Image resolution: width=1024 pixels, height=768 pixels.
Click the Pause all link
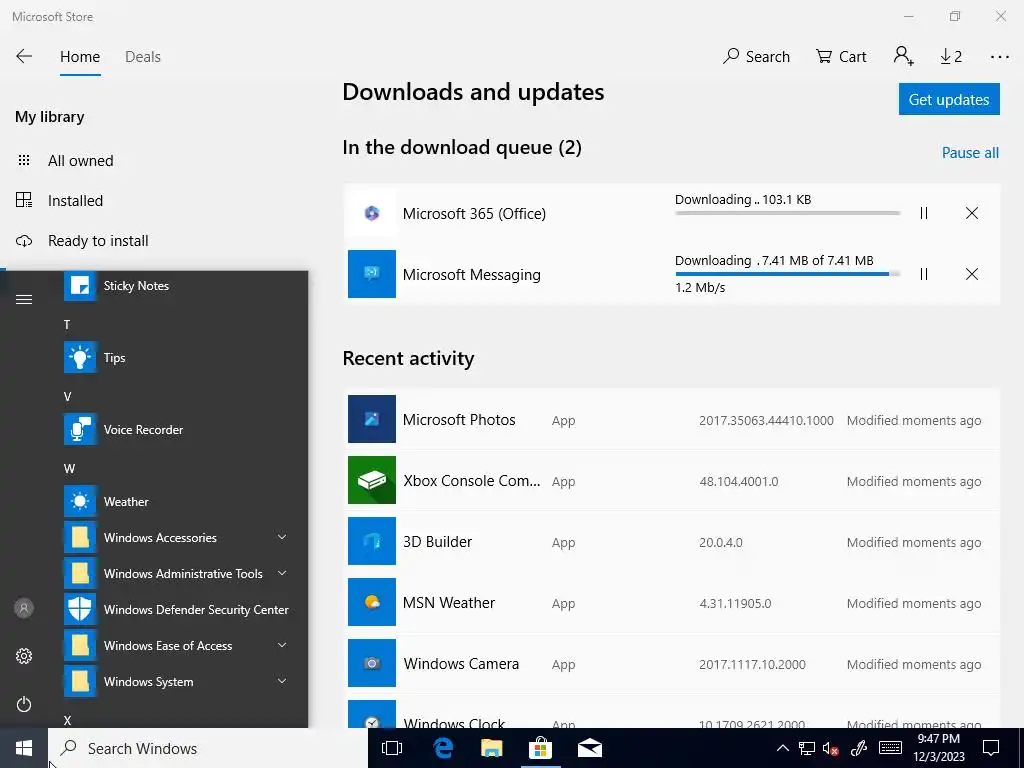[970, 153]
